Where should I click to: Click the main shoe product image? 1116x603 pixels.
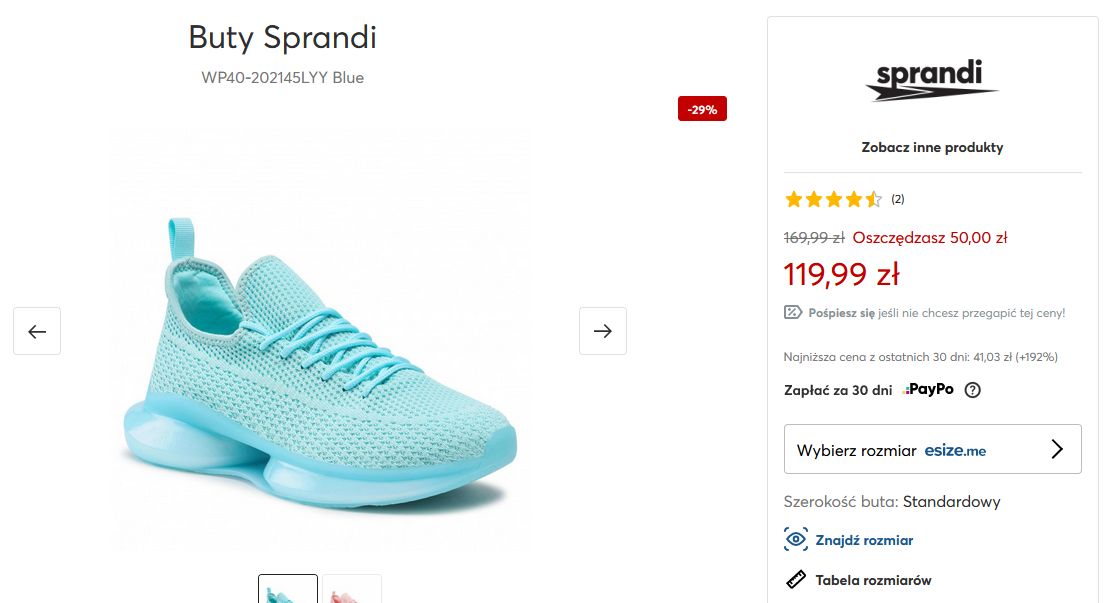[x=320, y=338]
